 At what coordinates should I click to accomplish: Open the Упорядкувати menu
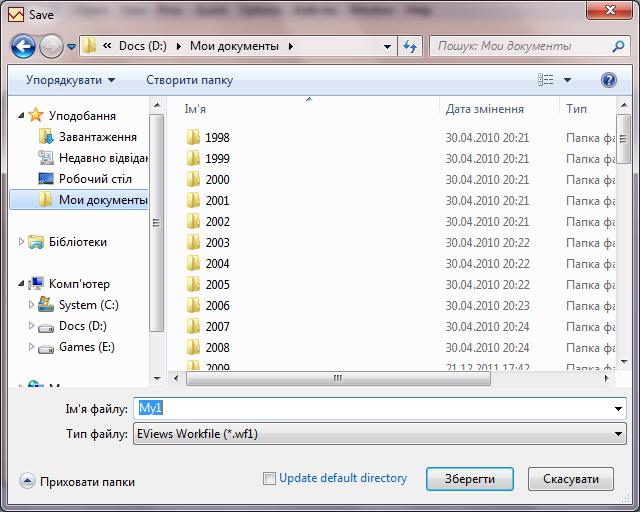point(70,80)
